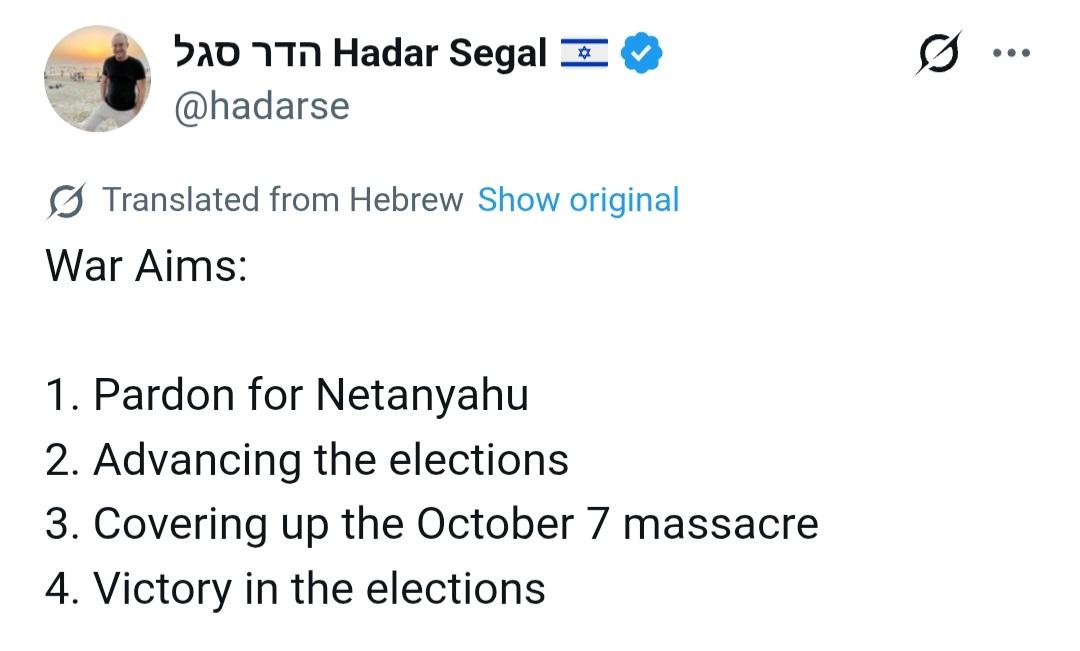Click the '4. Victory in the elections' line
The height and width of the screenshot is (651, 1080).
[x=295, y=588]
